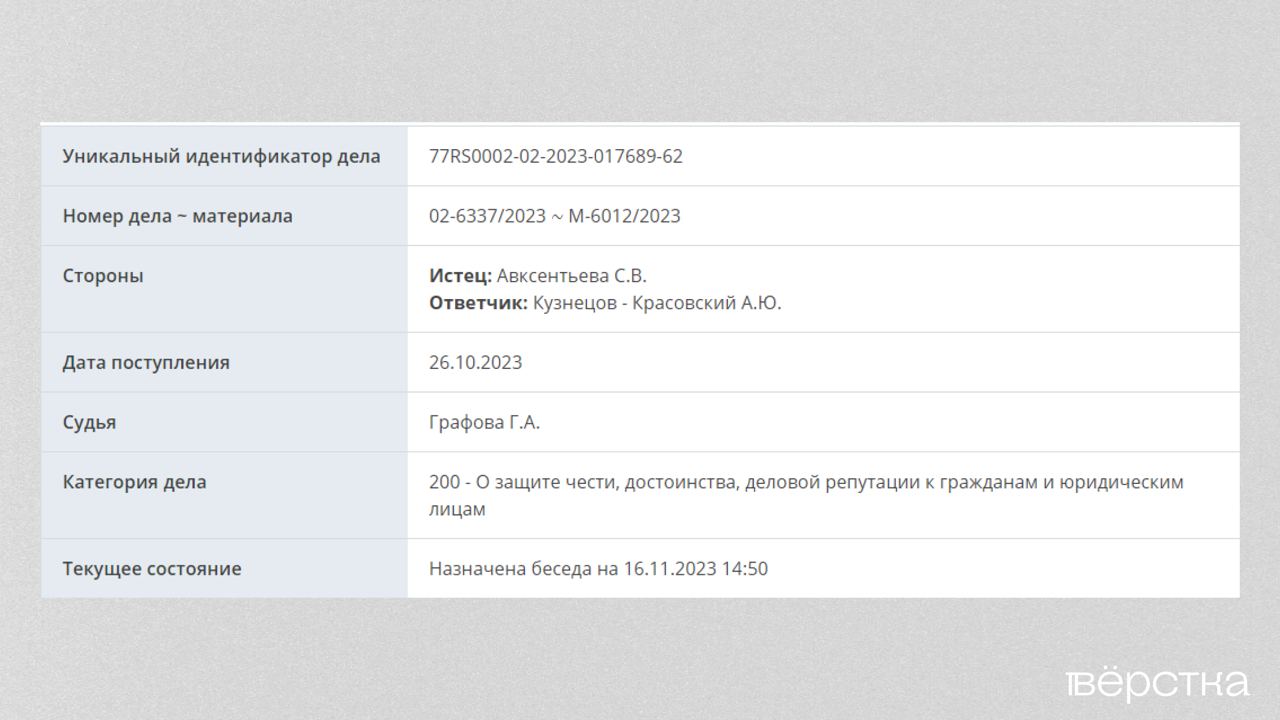Viewport: 1280px width, 720px height.
Task: Select the hearing date 16.11.2023 14:50
Action: [x=696, y=569]
